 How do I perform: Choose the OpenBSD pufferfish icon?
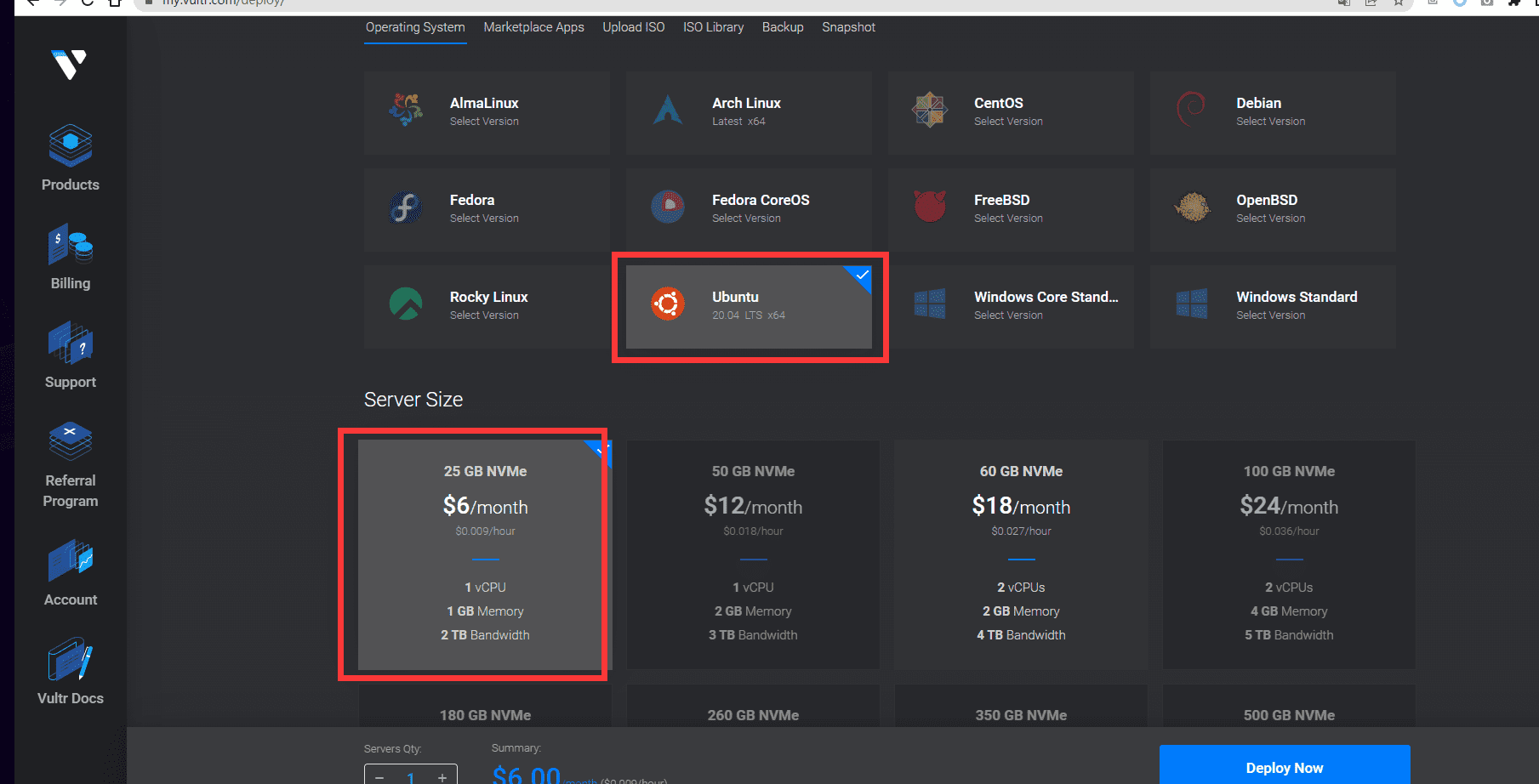[1192, 207]
